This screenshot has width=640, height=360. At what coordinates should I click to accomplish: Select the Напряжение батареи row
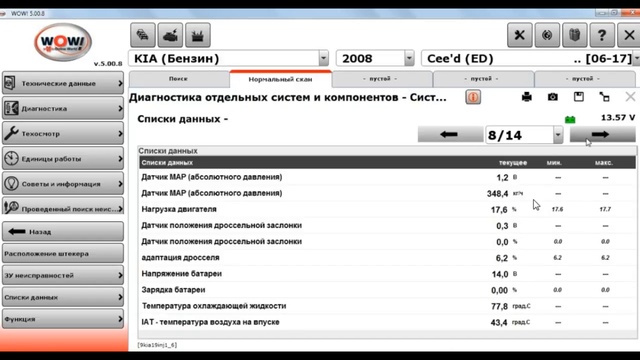point(387,274)
